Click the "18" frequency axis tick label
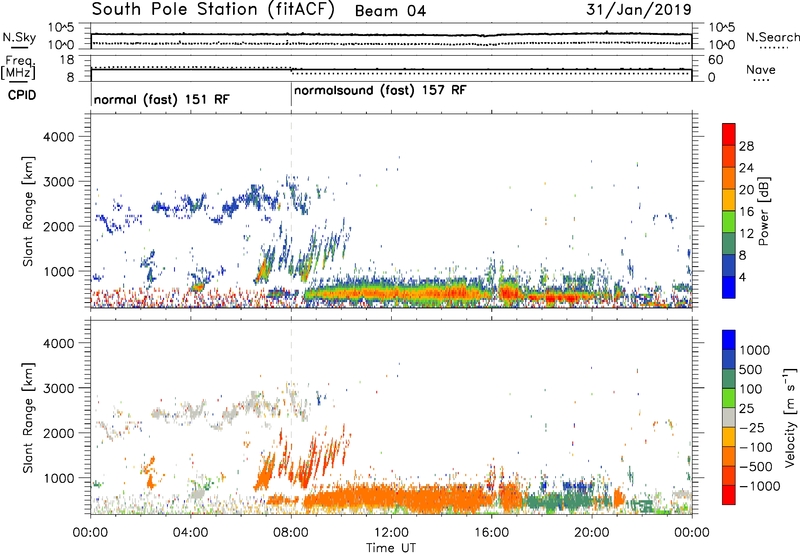This screenshot has width=800, height=554. point(67,60)
